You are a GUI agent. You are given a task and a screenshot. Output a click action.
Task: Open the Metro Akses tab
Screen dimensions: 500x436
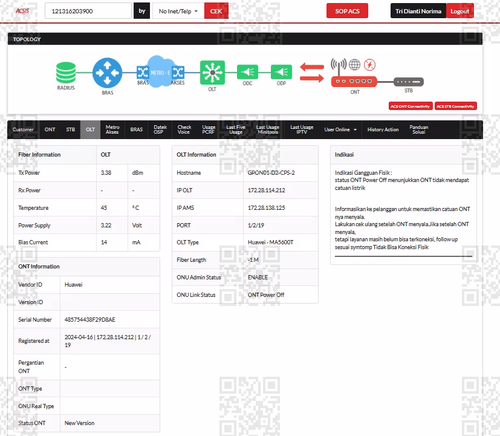[x=112, y=129]
